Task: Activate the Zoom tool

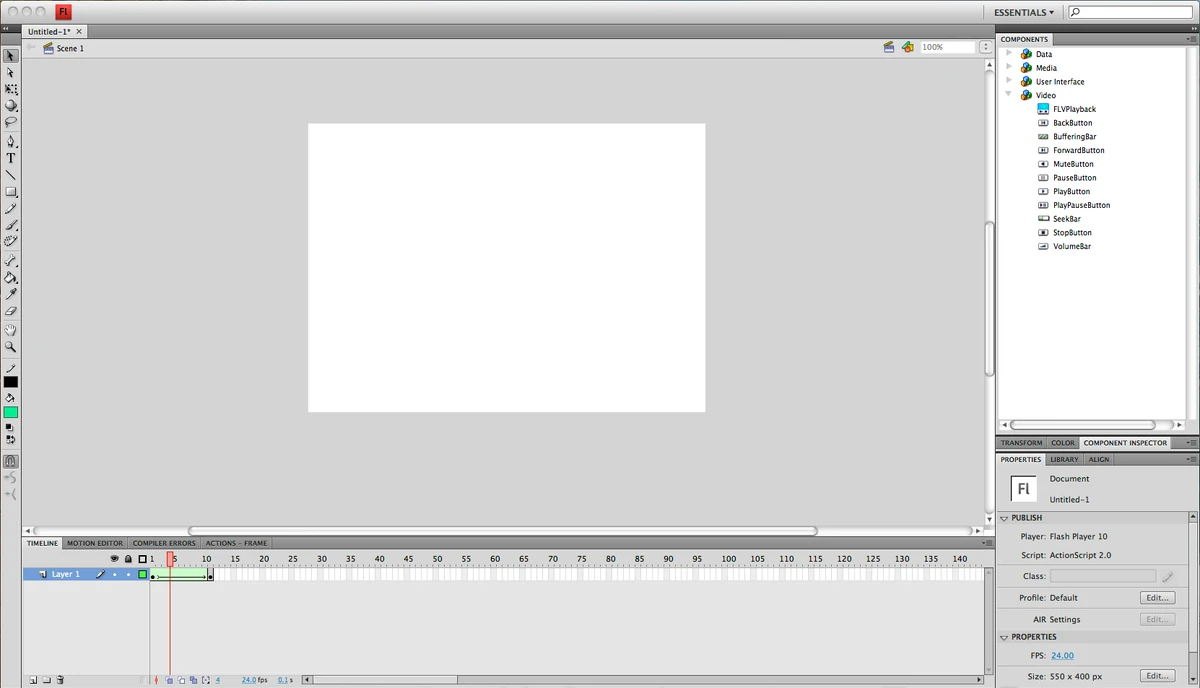Action: pyautogui.click(x=11, y=345)
